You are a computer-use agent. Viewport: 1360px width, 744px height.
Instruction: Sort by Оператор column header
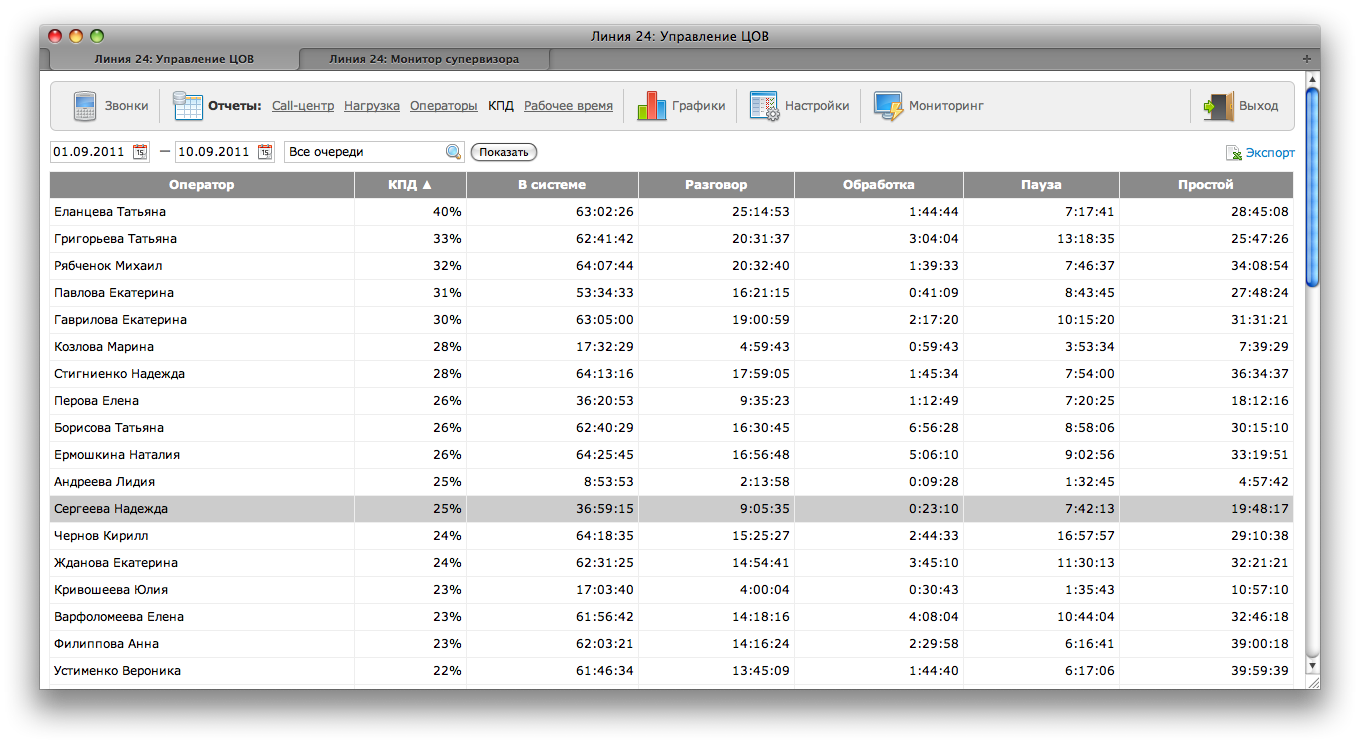[x=201, y=185]
